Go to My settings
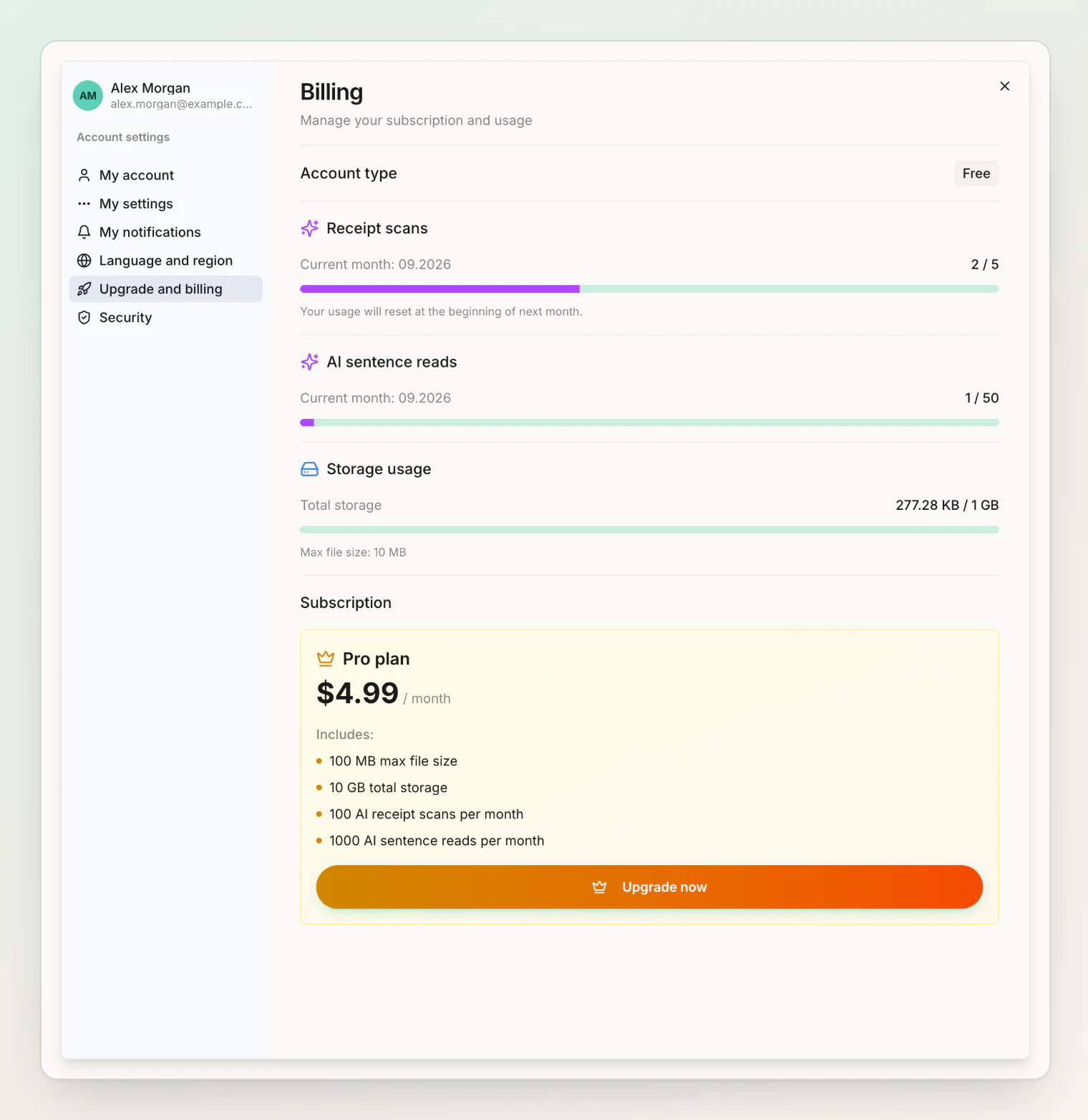 [x=165, y=203]
